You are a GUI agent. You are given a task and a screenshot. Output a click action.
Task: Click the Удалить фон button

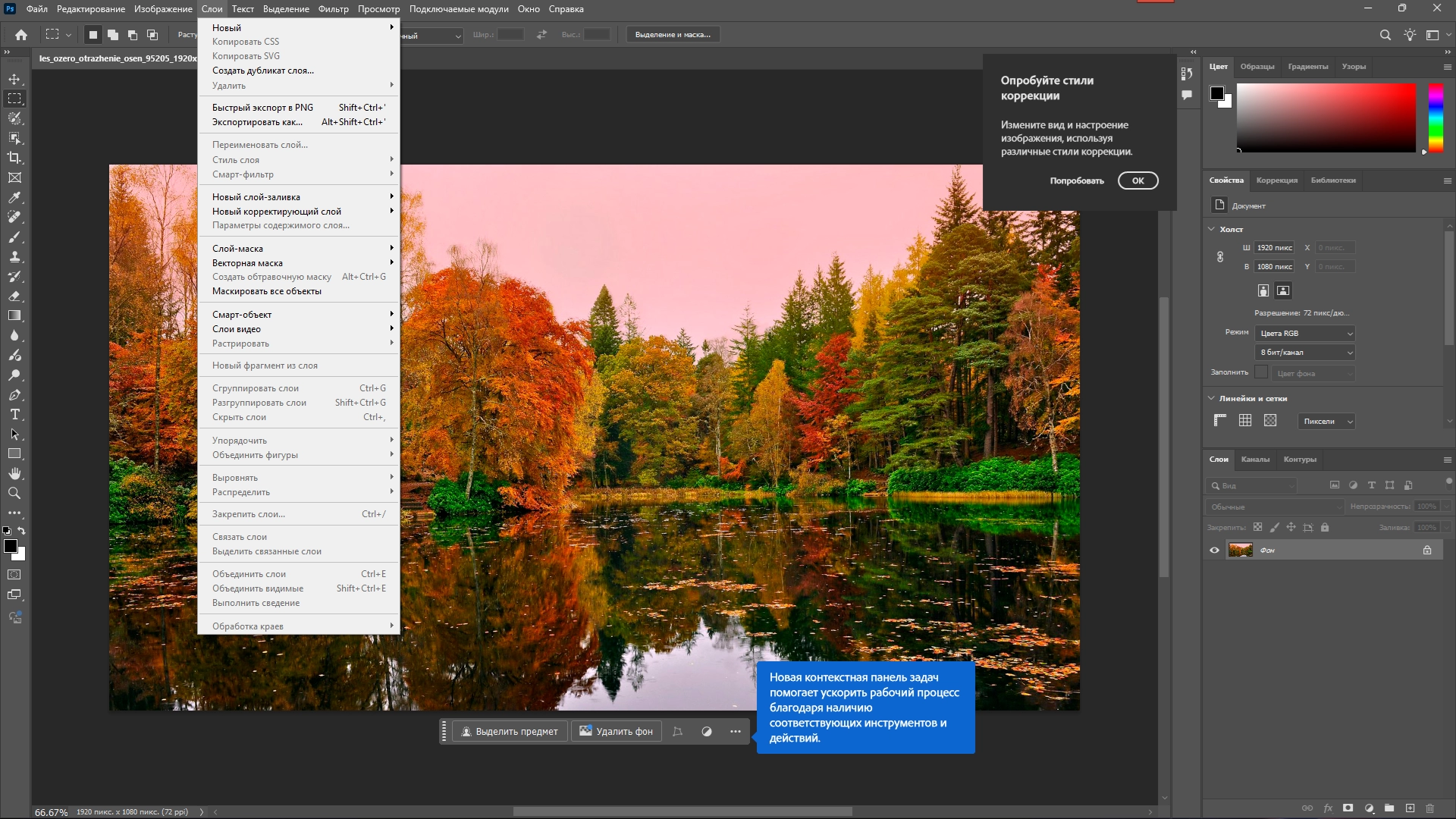pos(616,732)
